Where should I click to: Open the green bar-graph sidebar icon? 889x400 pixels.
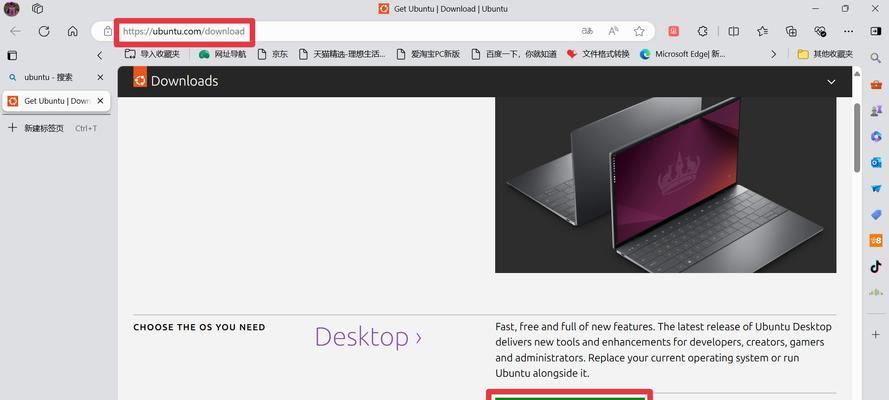876,292
